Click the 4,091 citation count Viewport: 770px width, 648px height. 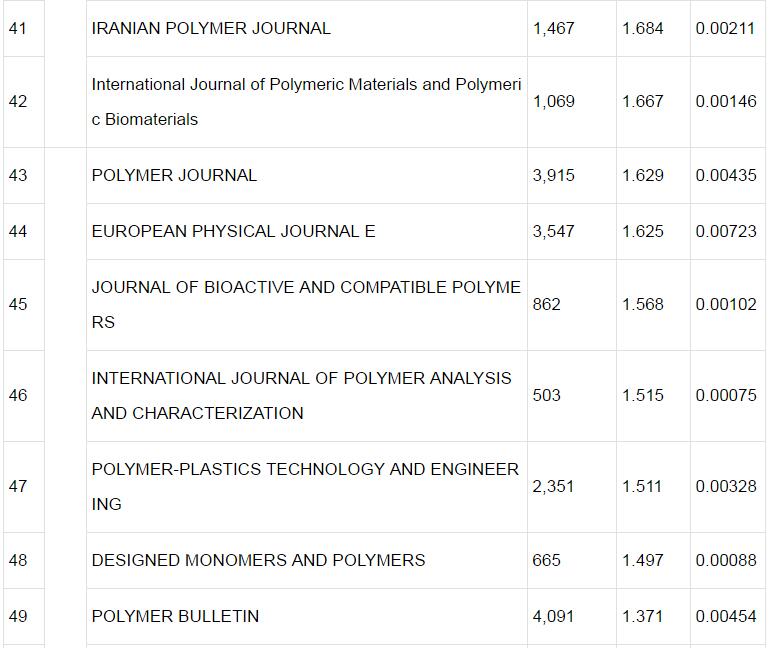[x=553, y=616]
